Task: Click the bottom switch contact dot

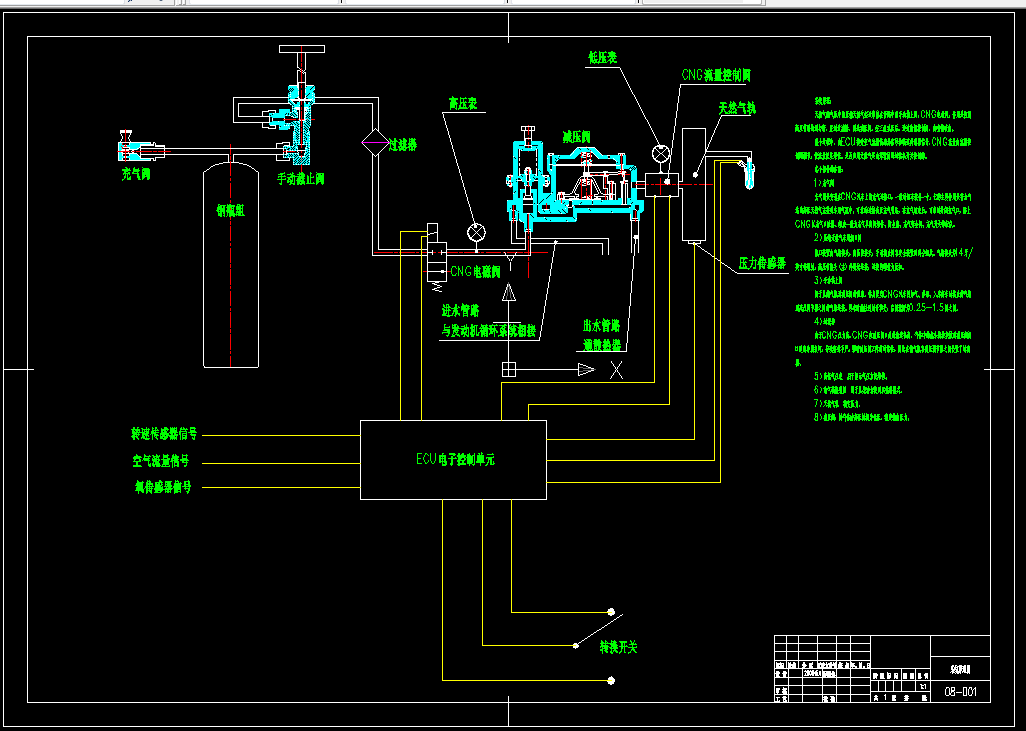Action: click(x=611, y=681)
